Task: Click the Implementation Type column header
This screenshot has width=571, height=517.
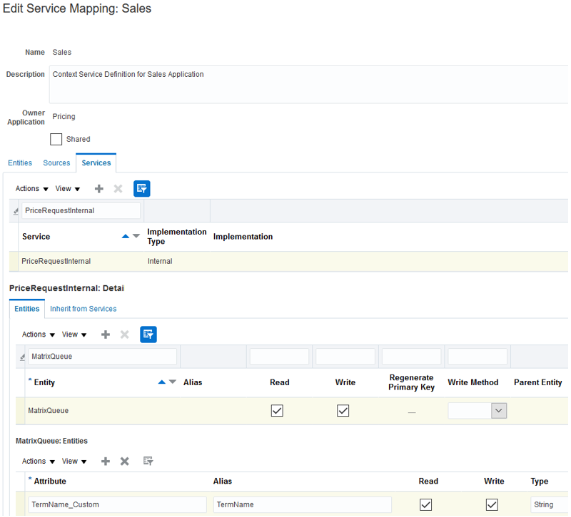Action: click(177, 237)
